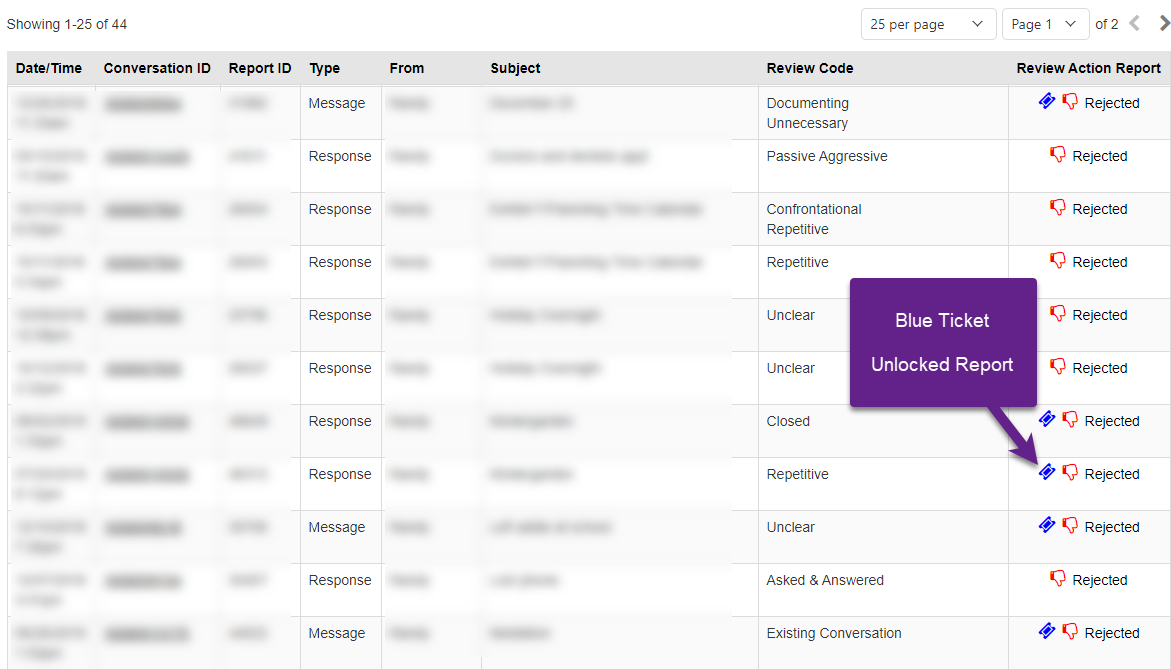Click the previous page arrow
1171x669 pixels.
pyautogui.click(x=1136, y=24)
